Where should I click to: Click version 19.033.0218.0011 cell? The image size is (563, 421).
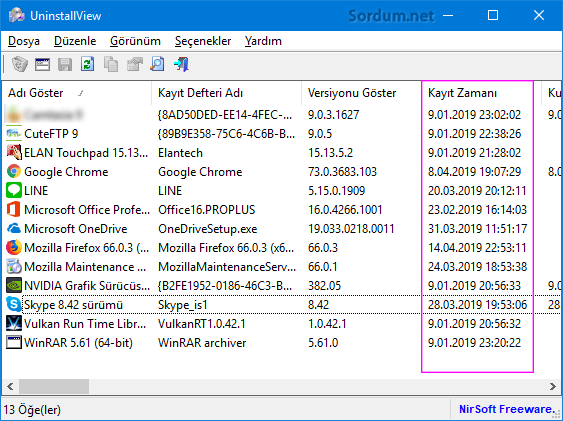(x=351, y=229)
